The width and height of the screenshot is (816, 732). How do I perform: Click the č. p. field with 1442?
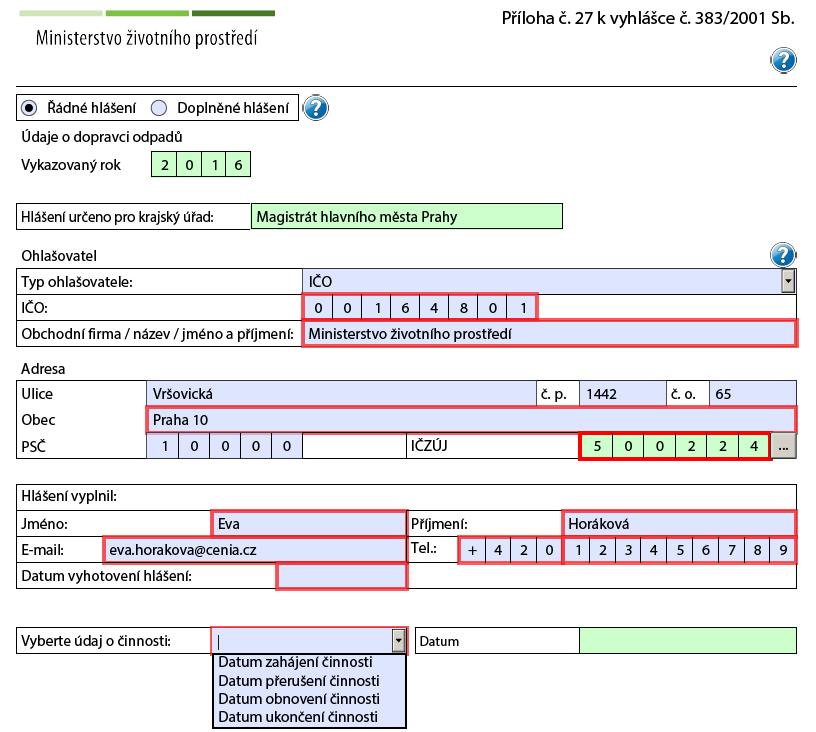click(623, 394)
